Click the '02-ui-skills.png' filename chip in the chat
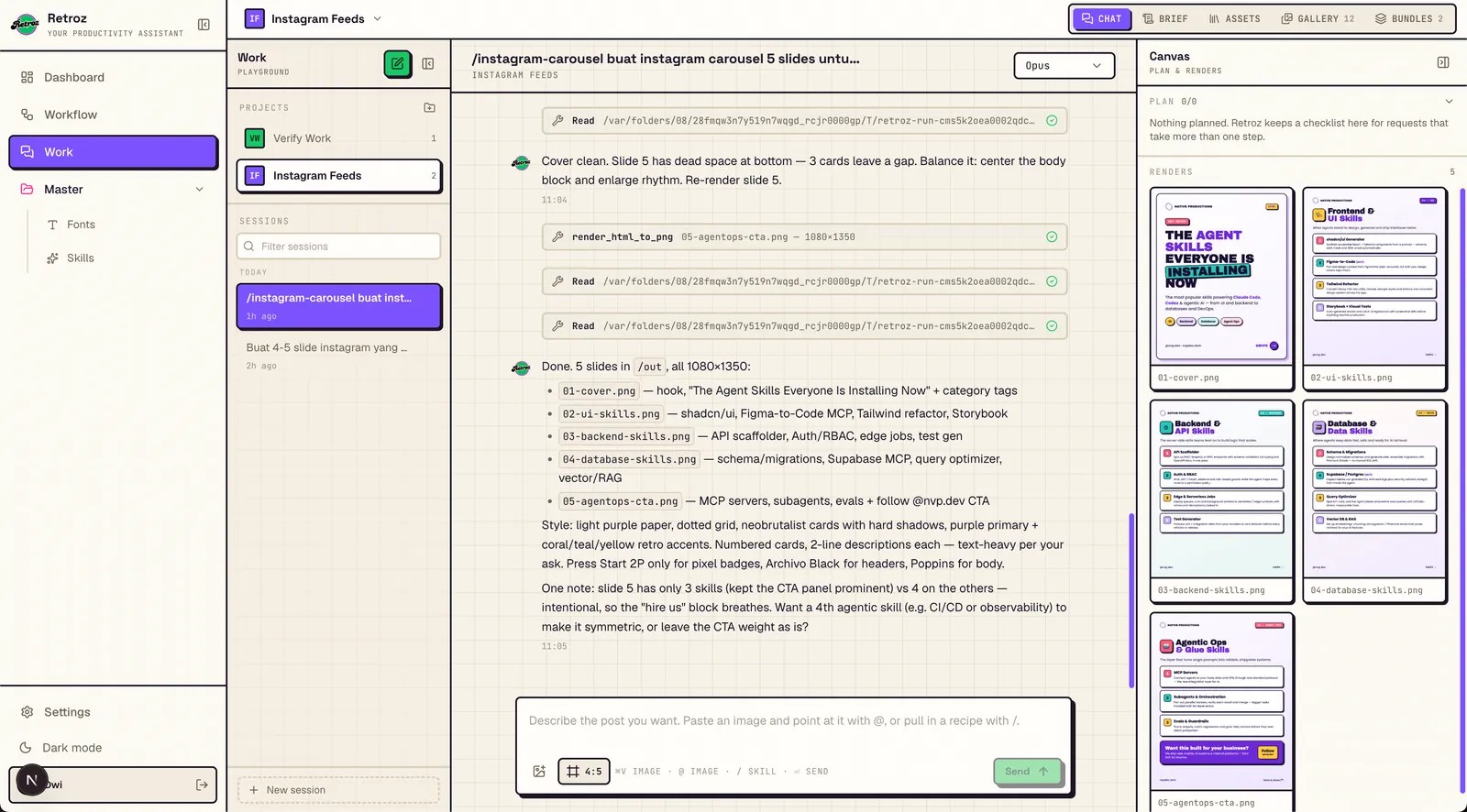1467x812 pixels. (611, 414)
